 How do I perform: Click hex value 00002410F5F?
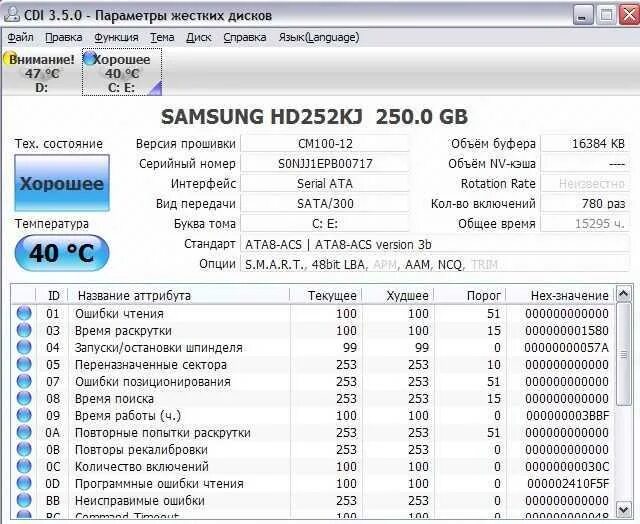click(x=568, y=484)
